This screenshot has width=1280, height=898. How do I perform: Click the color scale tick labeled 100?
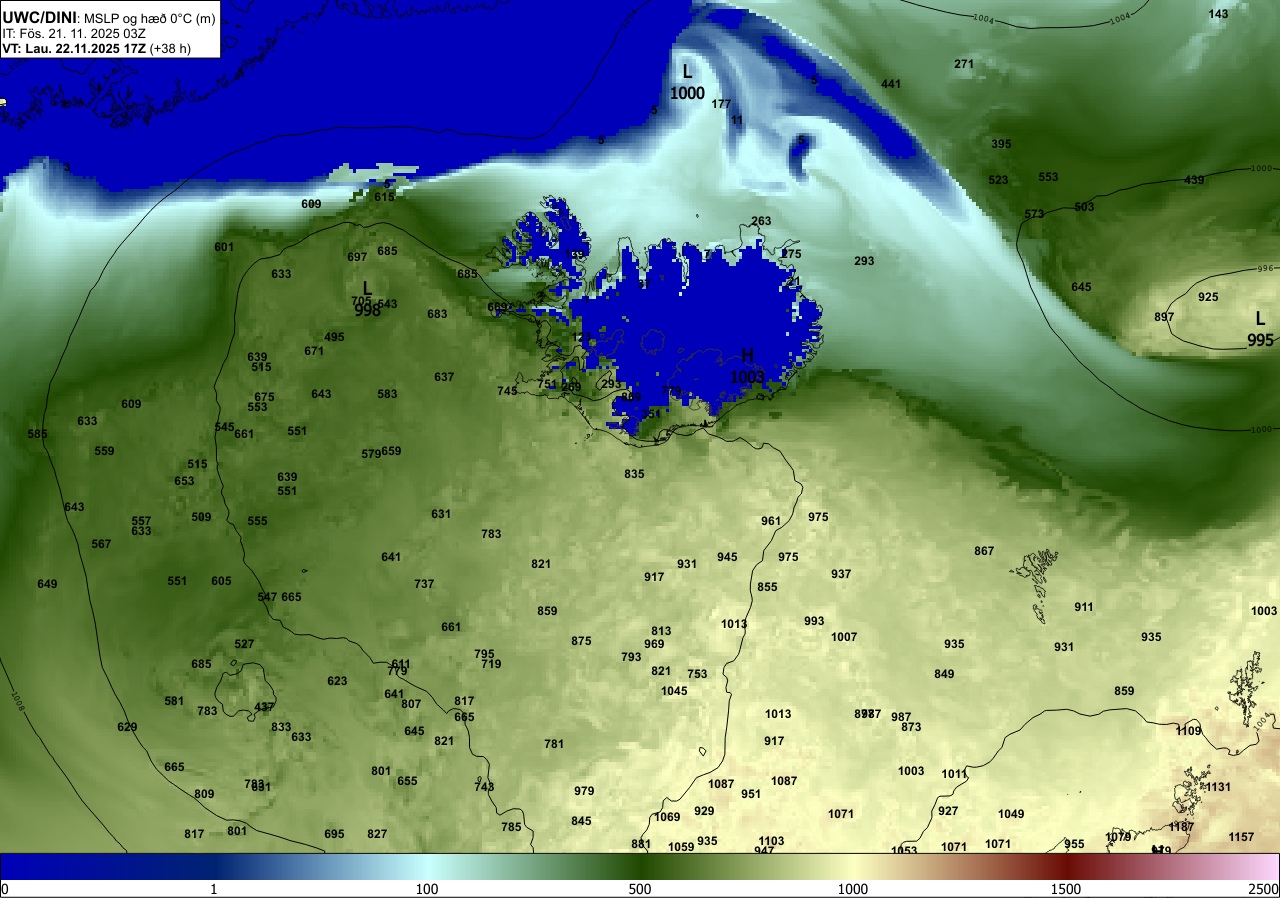[427, 889]
